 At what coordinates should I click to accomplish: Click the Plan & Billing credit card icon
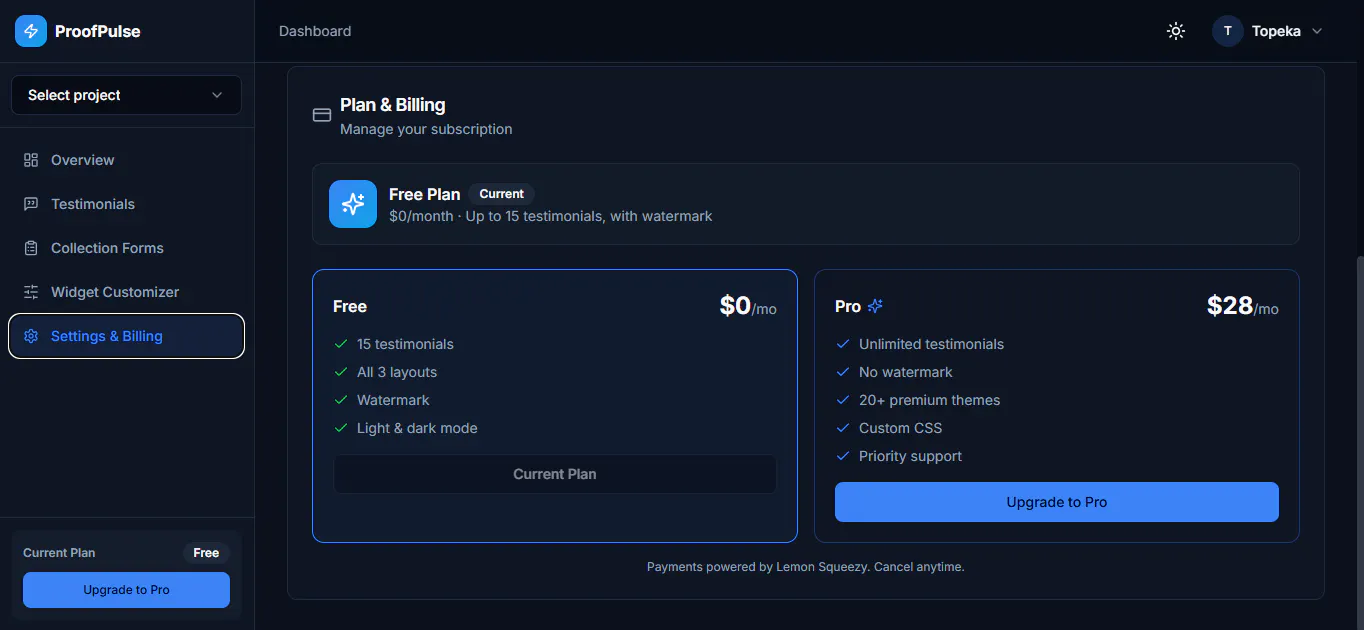tap(322, 115)
